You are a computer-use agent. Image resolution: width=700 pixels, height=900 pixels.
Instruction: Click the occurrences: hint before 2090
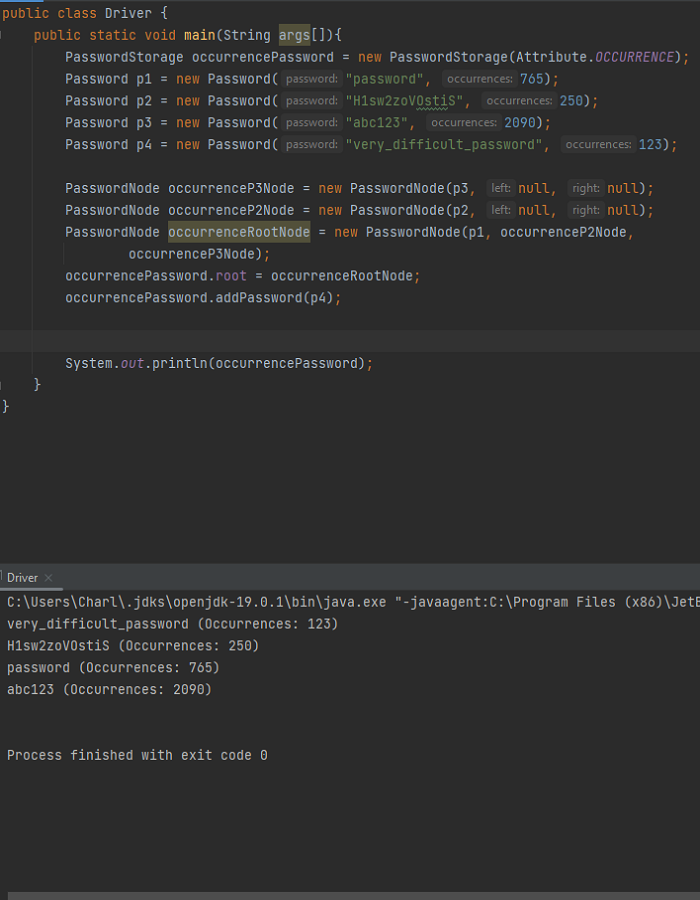click(464, 122)
